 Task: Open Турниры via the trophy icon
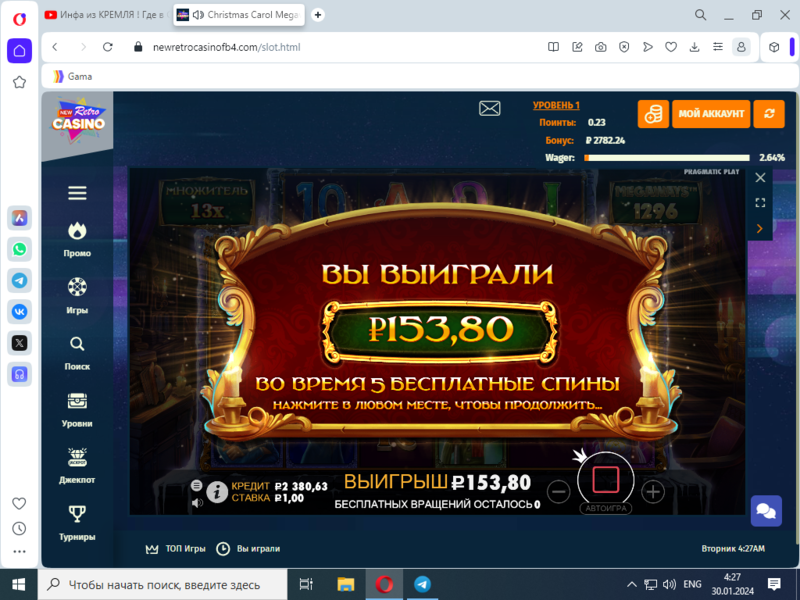77,514
